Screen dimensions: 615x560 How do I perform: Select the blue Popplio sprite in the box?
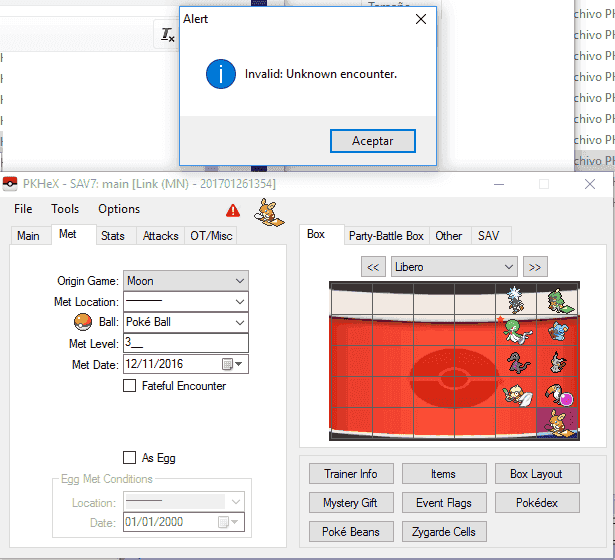(x=557, y=331)
